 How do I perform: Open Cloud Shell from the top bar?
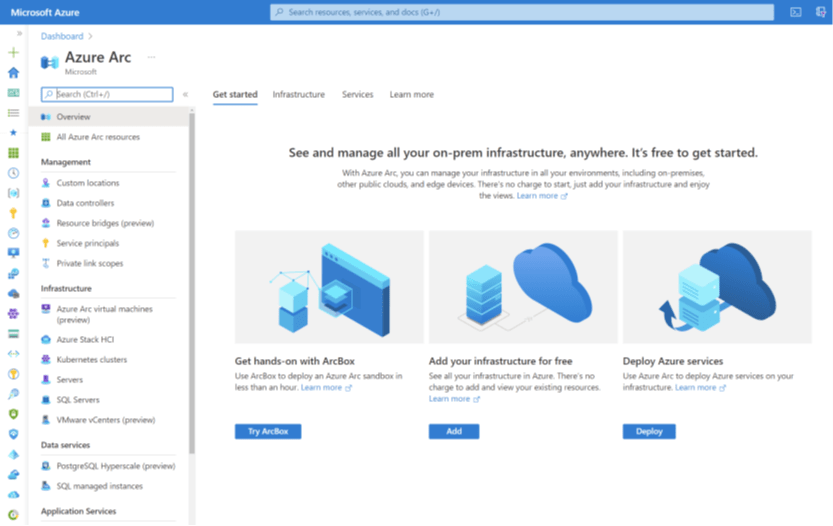(x=796, y=12)
